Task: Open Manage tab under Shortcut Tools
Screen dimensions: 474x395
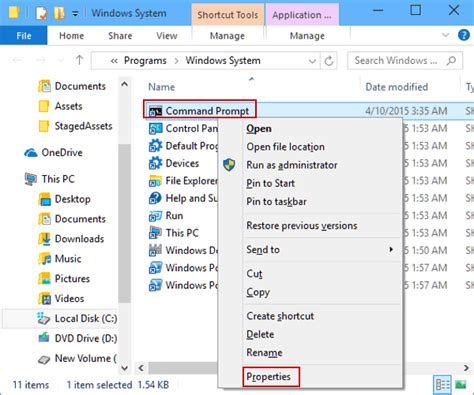Action: point(227,36)
